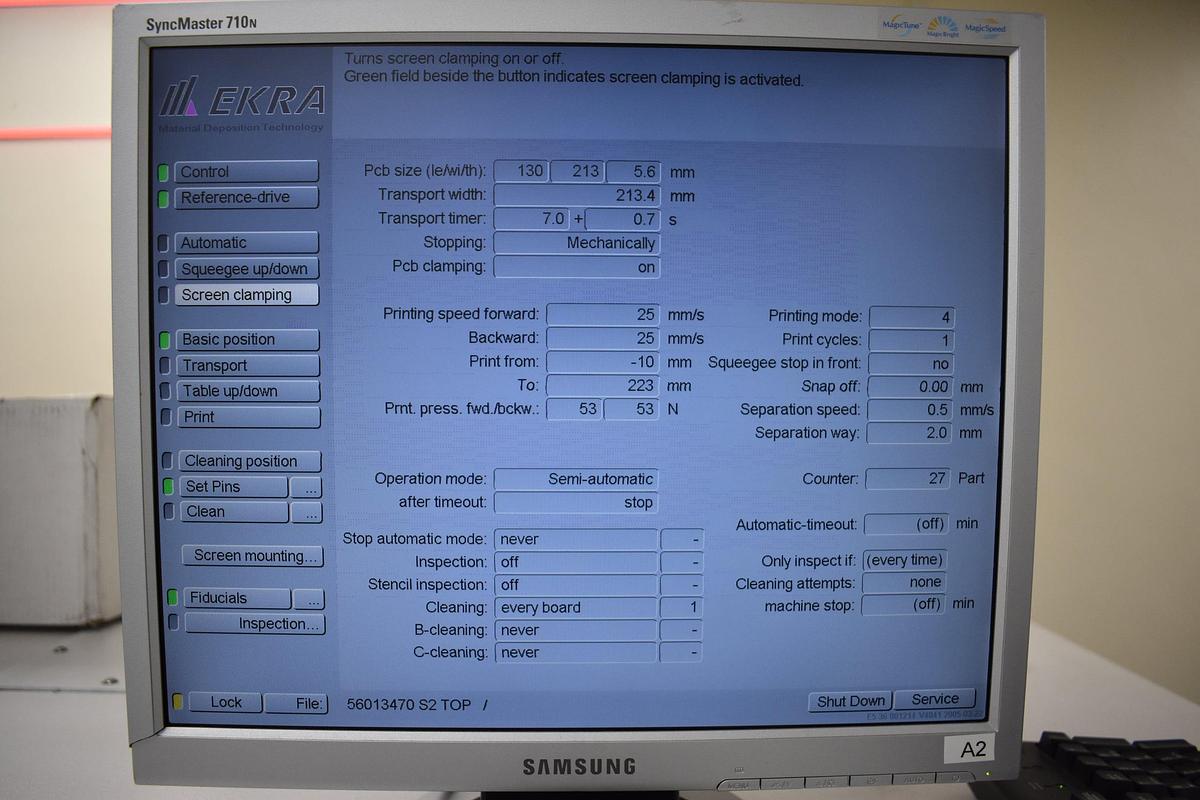Click the Shut Down button
The image size is (1200, 800).
pyautogui.click(x=850, y=701)
